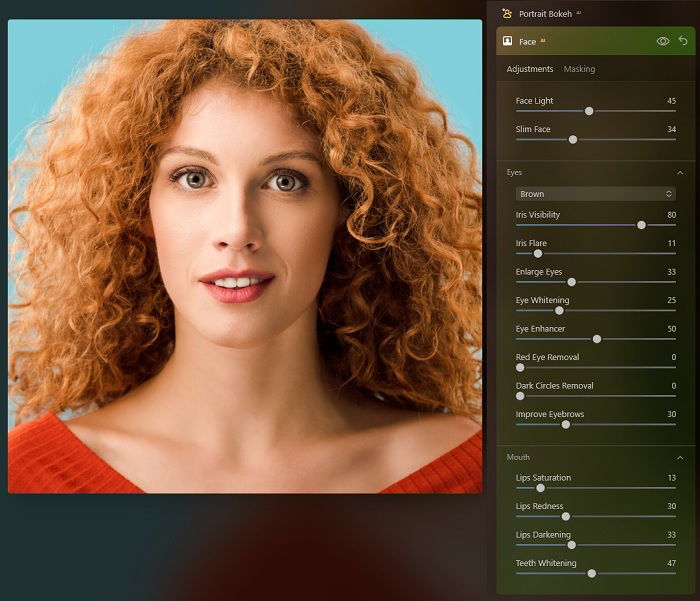Click the Face Light value 45
The height and width of the screenshot is (601, 700).
(x=671, y=101)
